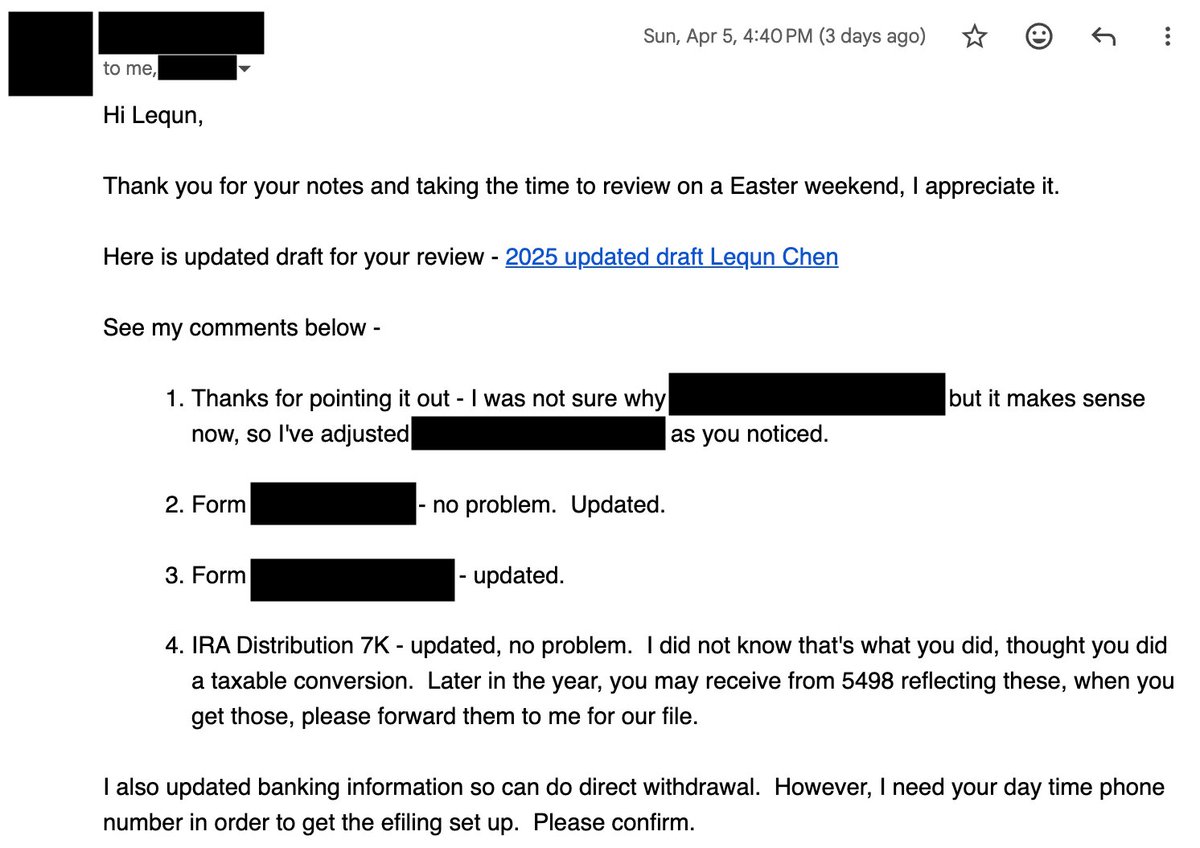
Task: Click "Here is updated draft for your review" text
Action: pos(293,257)
